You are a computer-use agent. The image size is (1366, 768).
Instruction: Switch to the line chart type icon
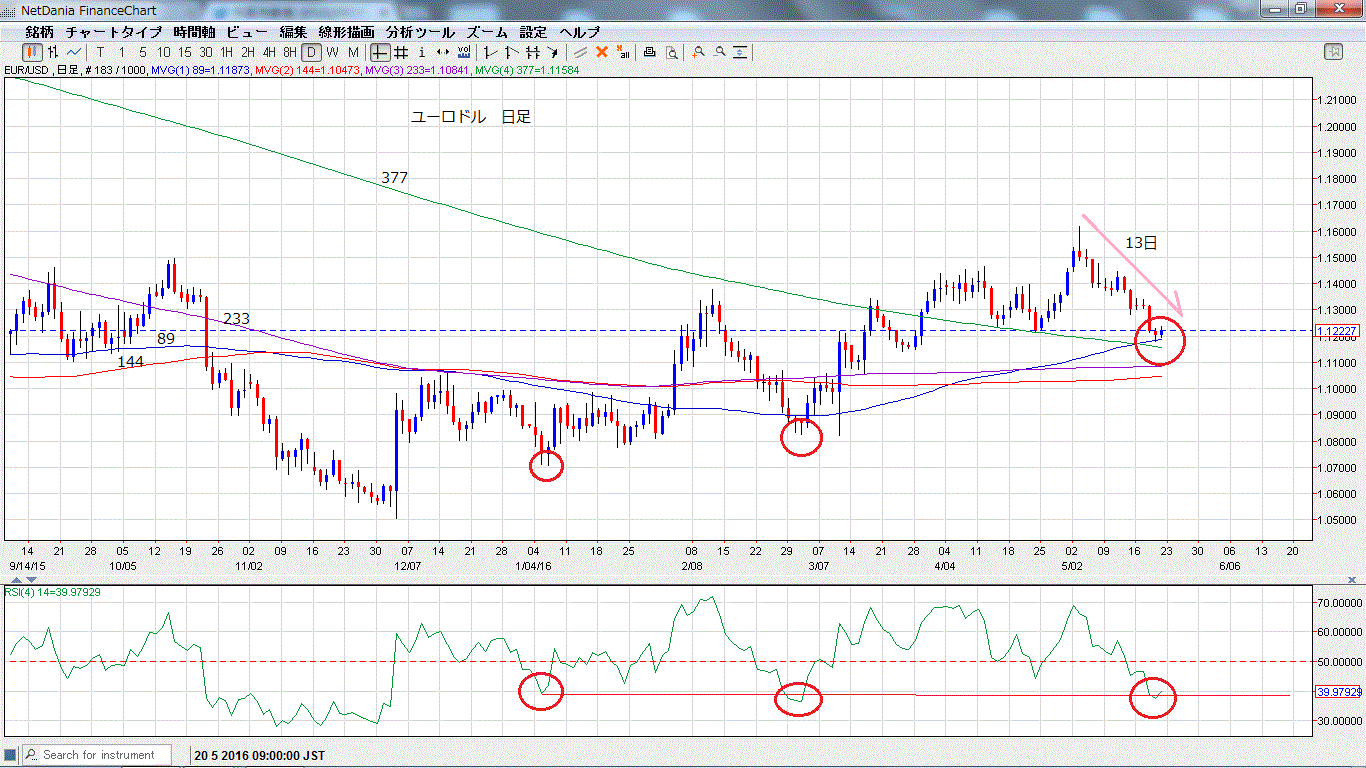(74, 52)
